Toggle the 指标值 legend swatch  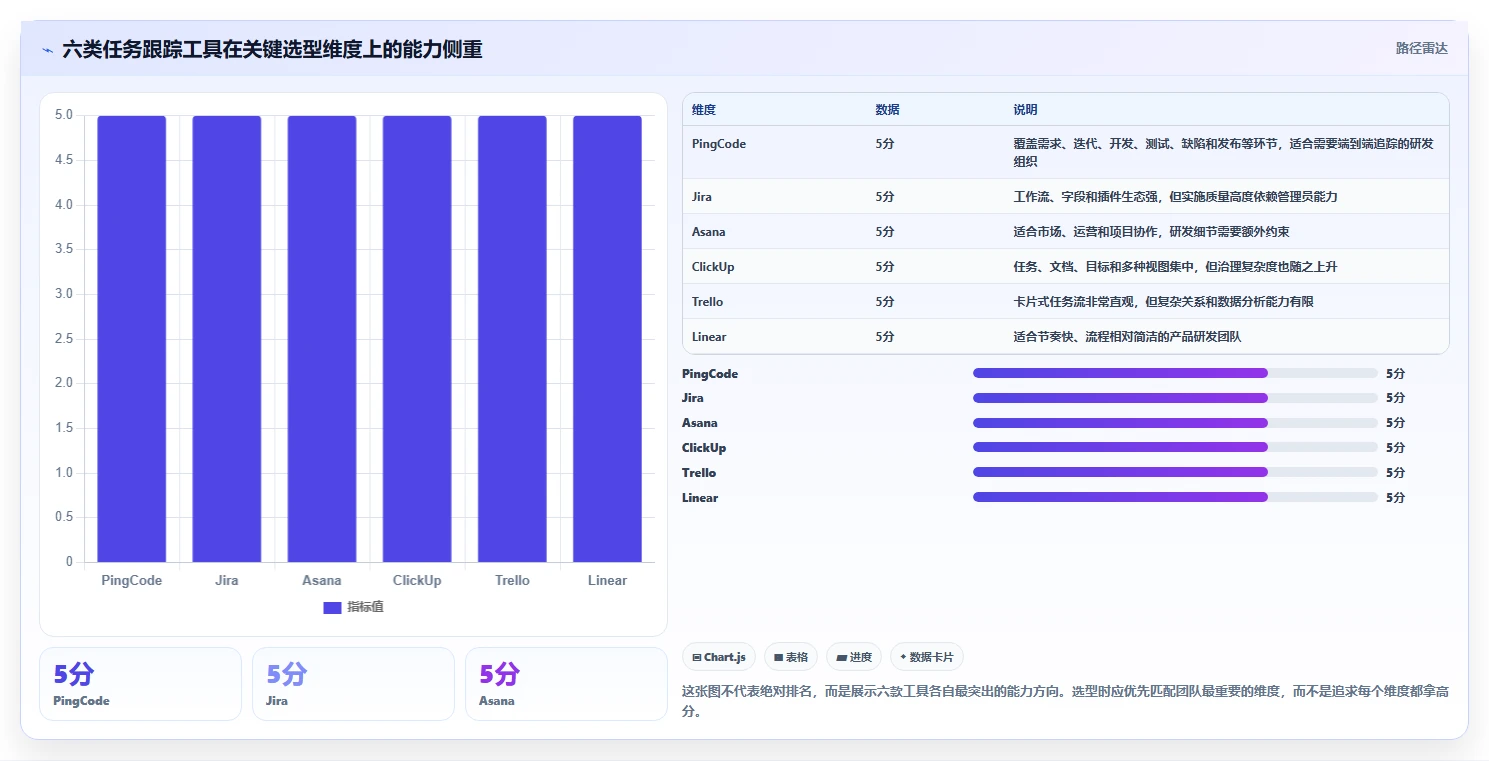click(332, 608)
